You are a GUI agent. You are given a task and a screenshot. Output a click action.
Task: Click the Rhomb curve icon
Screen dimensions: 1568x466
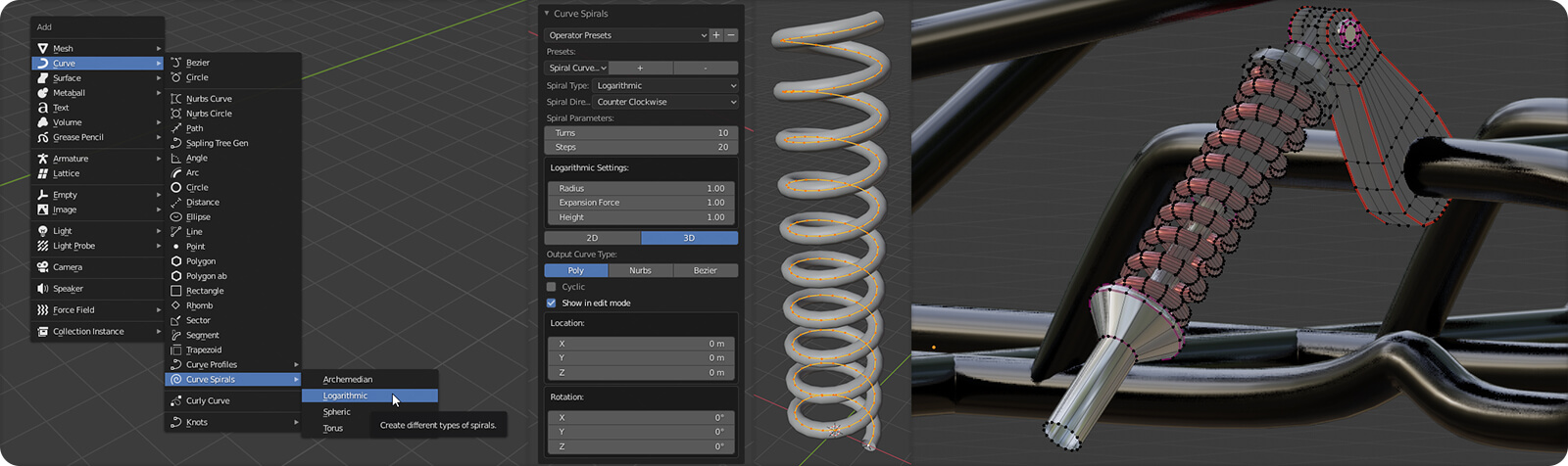176,305
